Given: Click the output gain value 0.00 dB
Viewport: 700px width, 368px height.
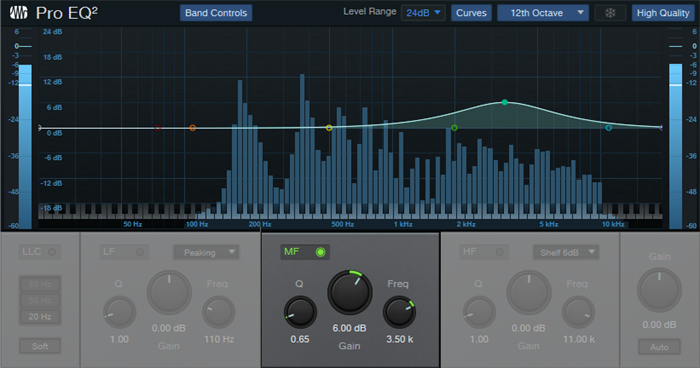Looking at the screenshot, I should pyautogui.click(x=659, y=325).
